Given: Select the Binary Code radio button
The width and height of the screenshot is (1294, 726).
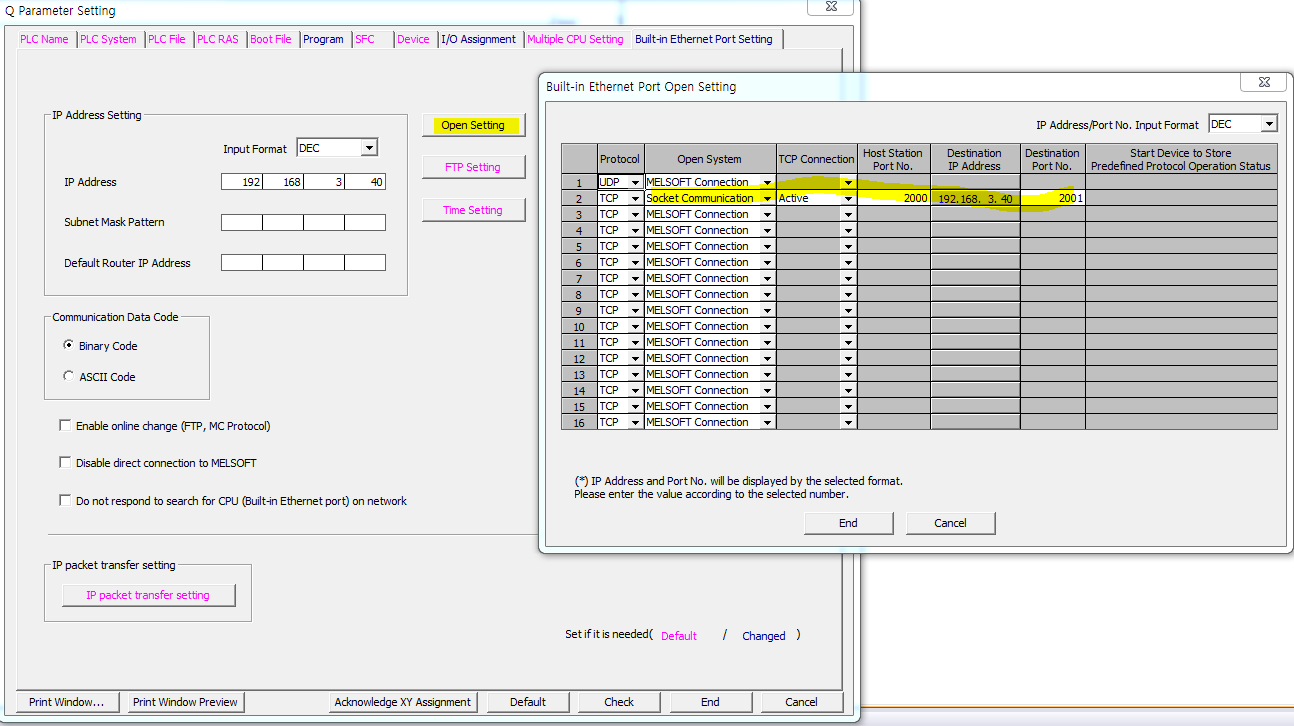Looking at the screenshot, I should [x=68, y=345].
